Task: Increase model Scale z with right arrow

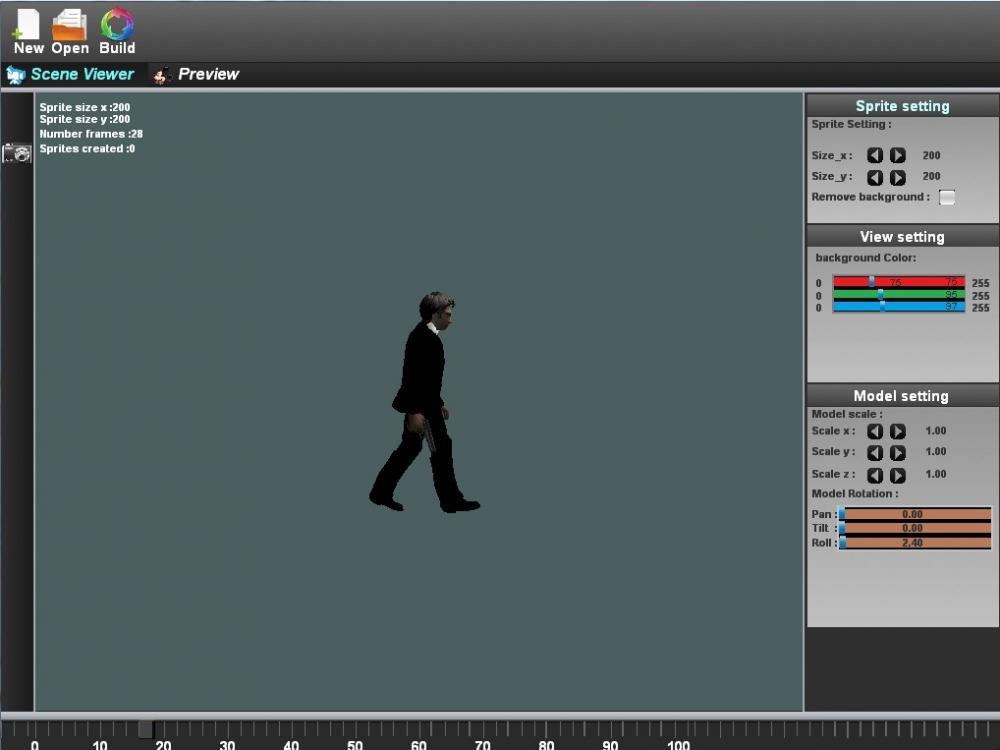Action: [898, 475]
